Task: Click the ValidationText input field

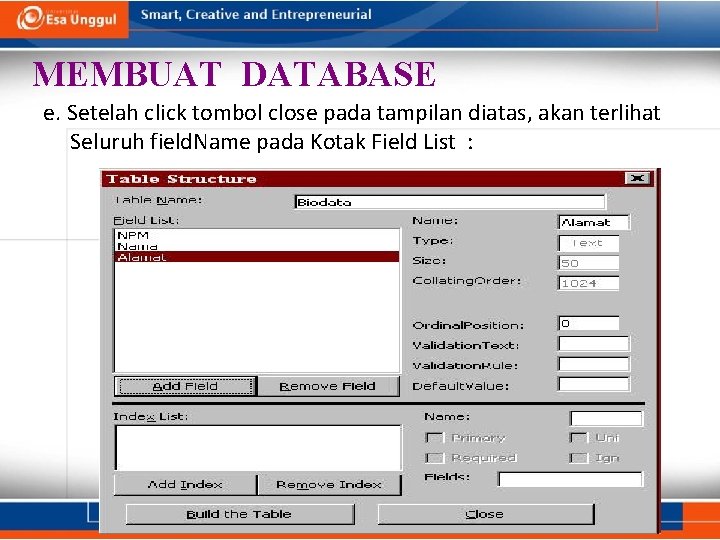Action: (x=593, y=343)
